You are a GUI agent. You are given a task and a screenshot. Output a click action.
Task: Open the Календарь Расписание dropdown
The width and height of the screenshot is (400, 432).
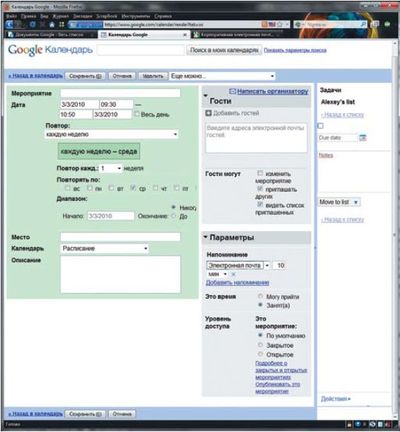coord(105,248)
